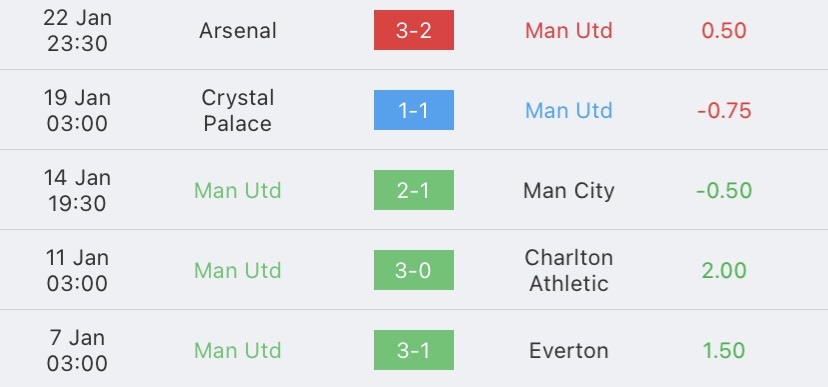Open the 3-0 score against Charlton Athletic
The image size is (828, 387).
click(x=413, y=270)
